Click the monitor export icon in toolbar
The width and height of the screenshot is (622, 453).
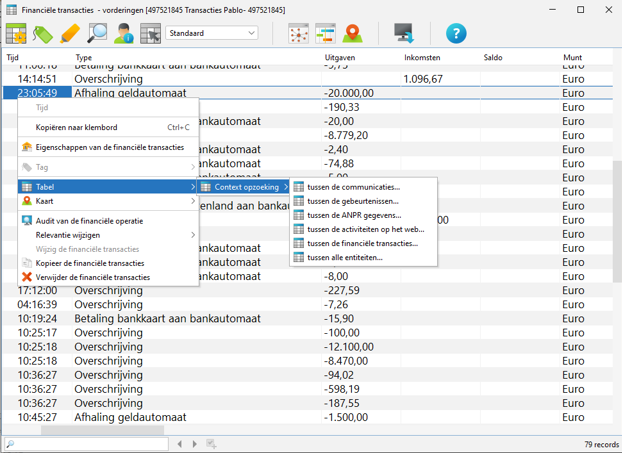pos(403,34)
